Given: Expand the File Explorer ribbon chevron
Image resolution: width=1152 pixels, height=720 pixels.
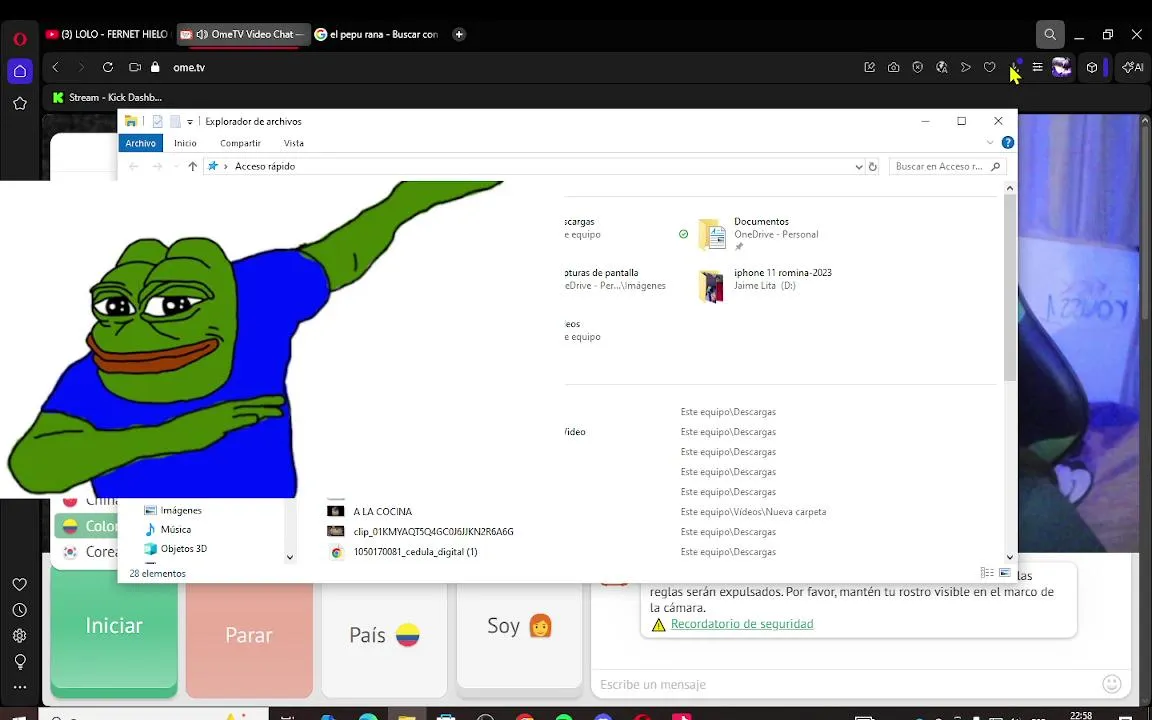Looking at the screenshot, I should point(990,143).
